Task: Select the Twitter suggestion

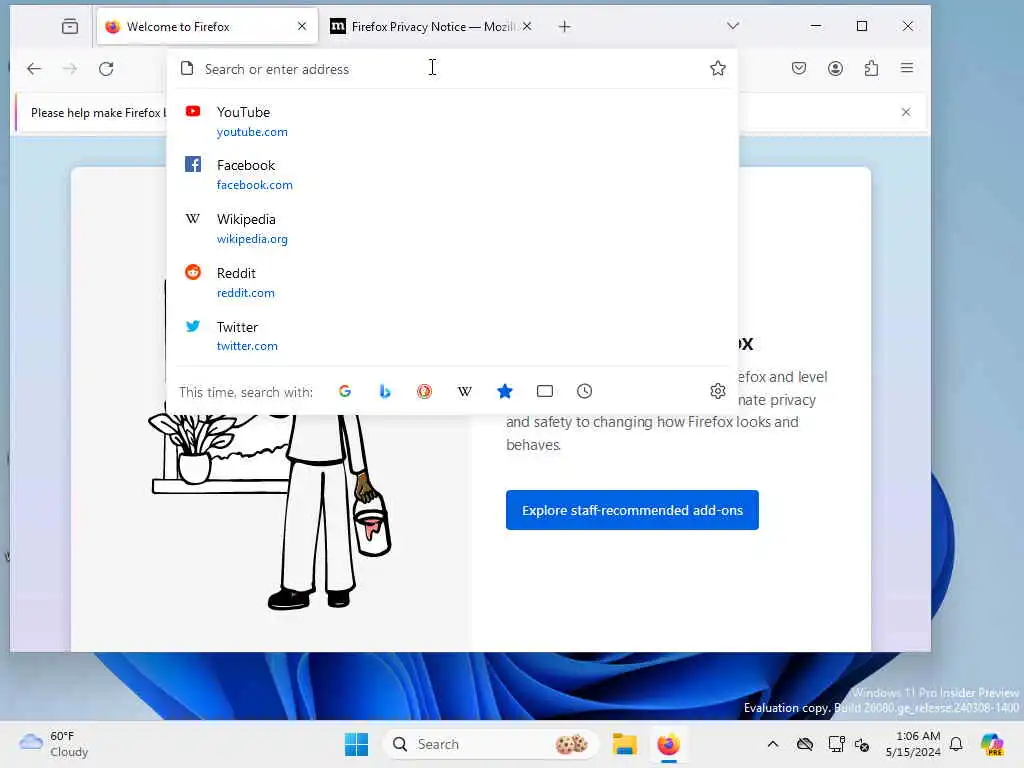Action: 452,336
